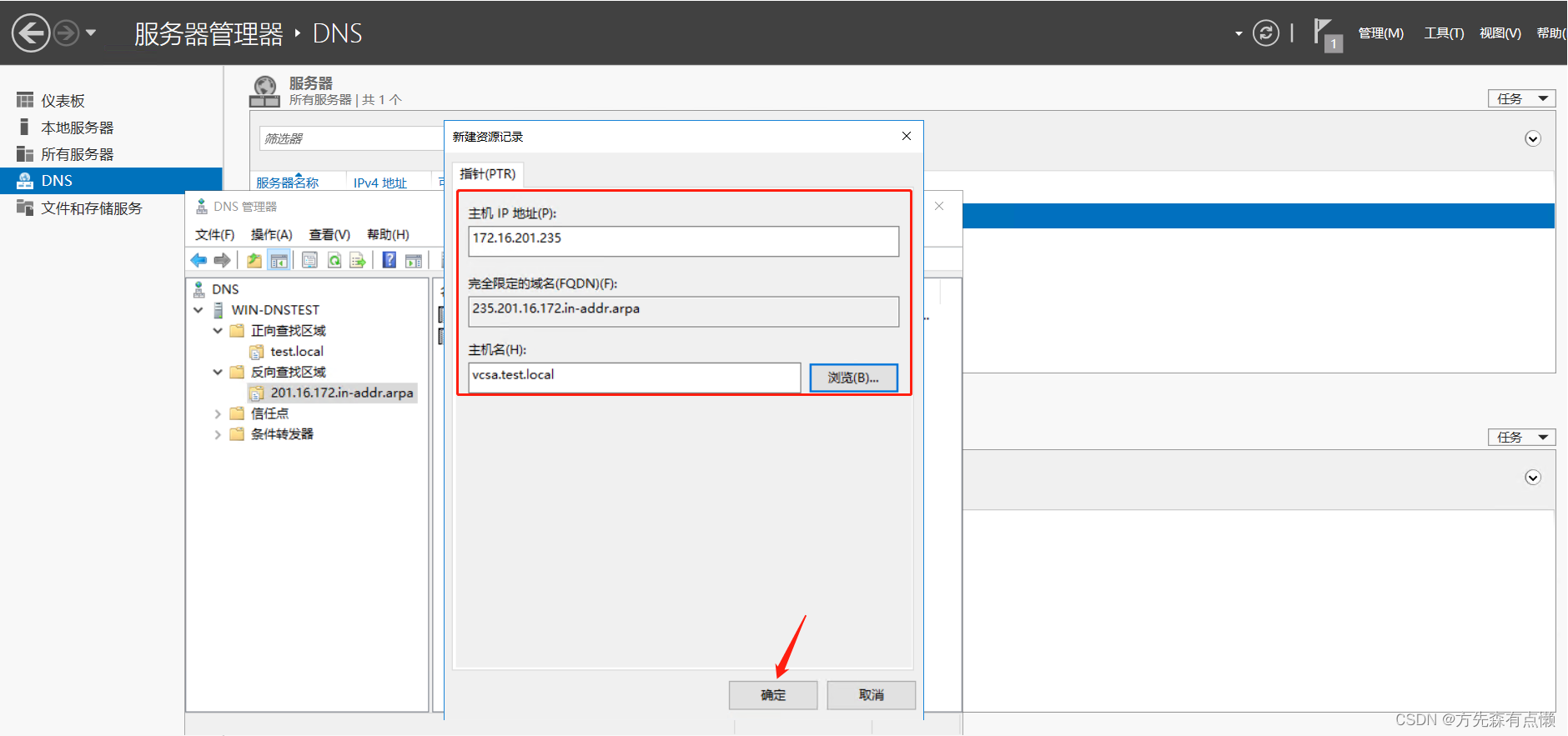Open the dropdown arrow beside the header refresh icon
Screen dimensions: 1568x736
pyautogui.click(x=1239, y=33)
